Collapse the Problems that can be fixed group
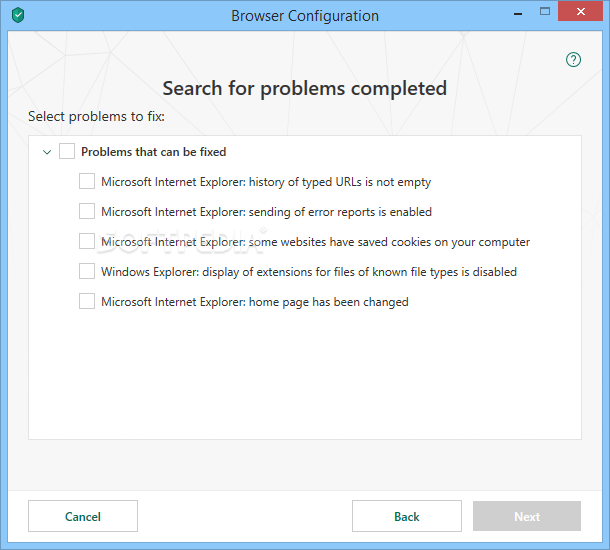Viewport: 610px width, 550px height. (x=47, y=152)
